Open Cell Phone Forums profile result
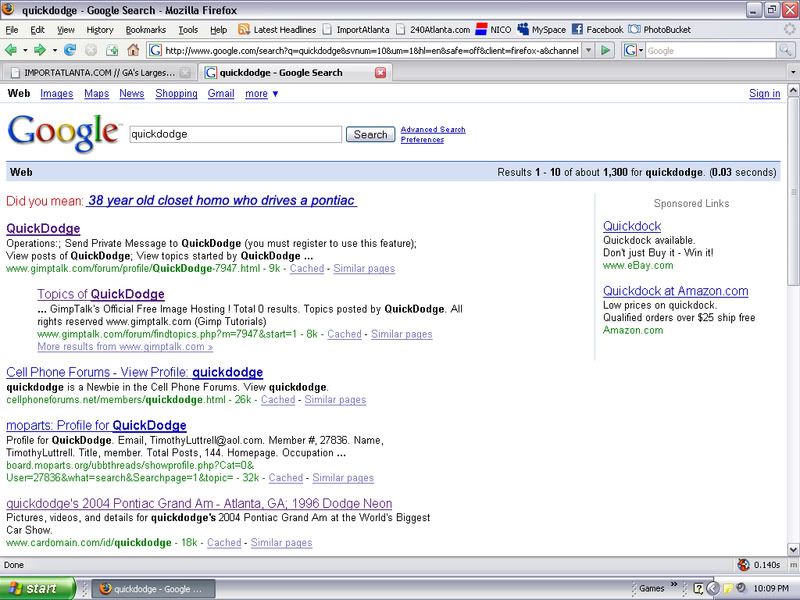800x600 pixels. pyautogui.click(x=135, y=372)
